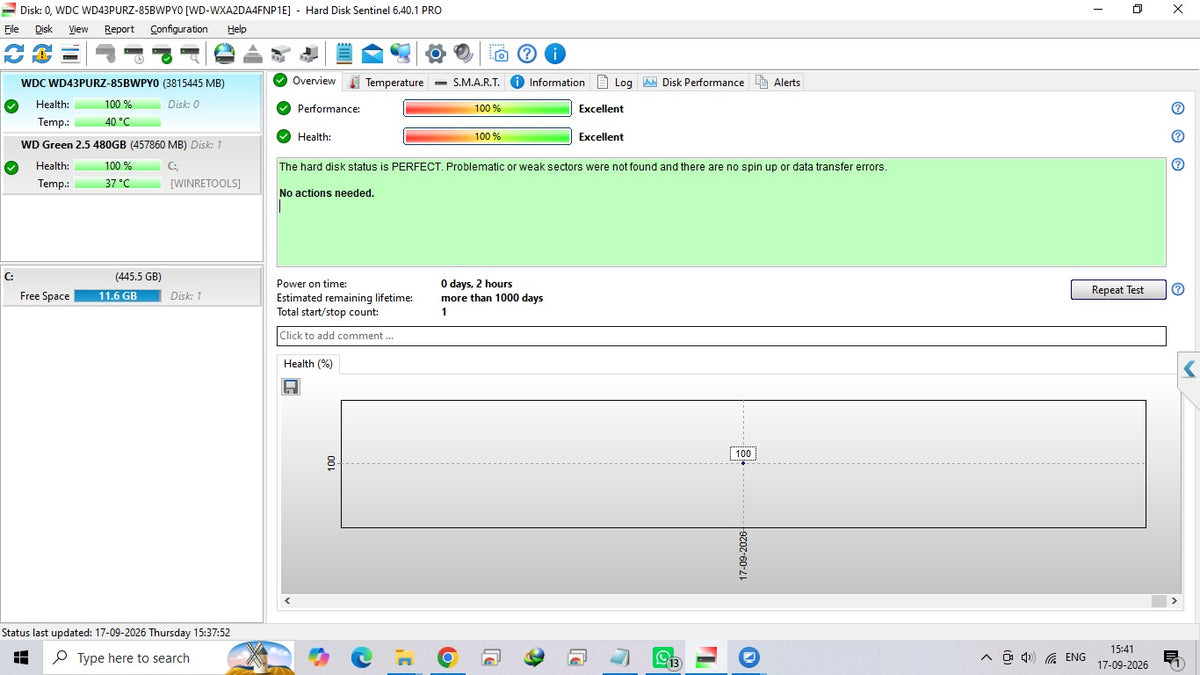Click the WDC disk 40 °C temperature bar

(118, 122)
